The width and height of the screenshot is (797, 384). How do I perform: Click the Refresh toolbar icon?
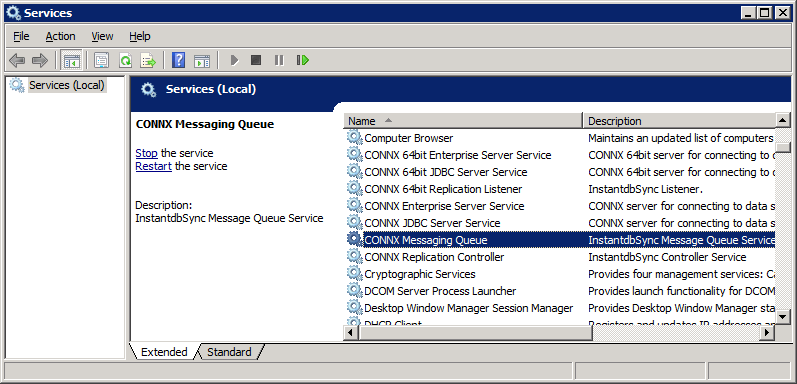click(125, 61)
